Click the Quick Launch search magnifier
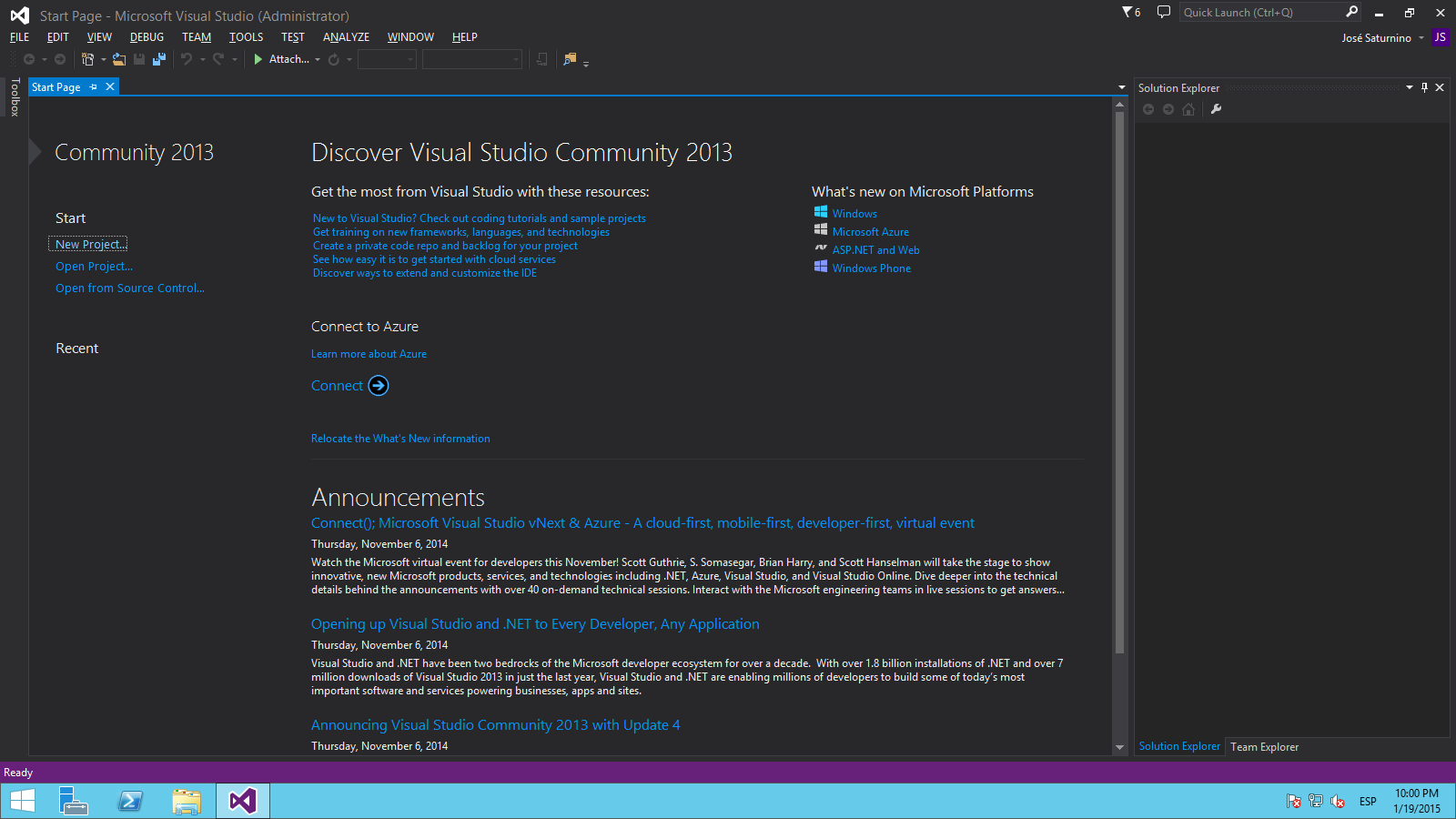 [x=1352, y=12]
